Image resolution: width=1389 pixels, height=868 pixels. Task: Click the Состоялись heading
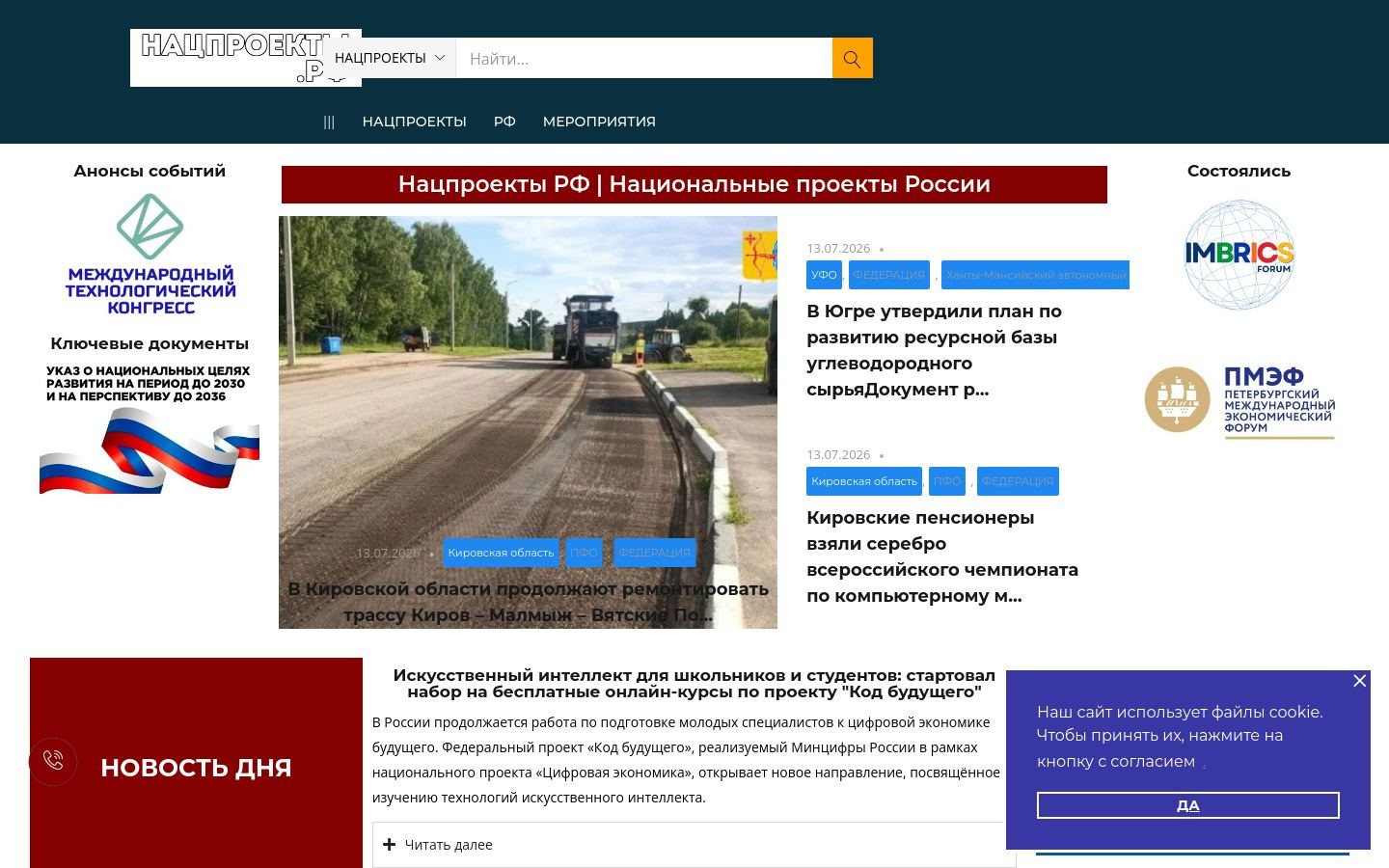tap(1239, 171)
